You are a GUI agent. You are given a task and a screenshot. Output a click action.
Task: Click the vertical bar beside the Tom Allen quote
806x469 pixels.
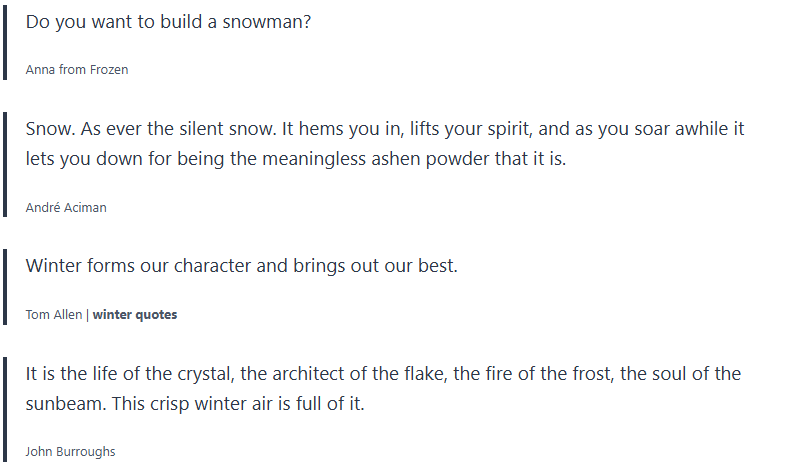point(5,287)
